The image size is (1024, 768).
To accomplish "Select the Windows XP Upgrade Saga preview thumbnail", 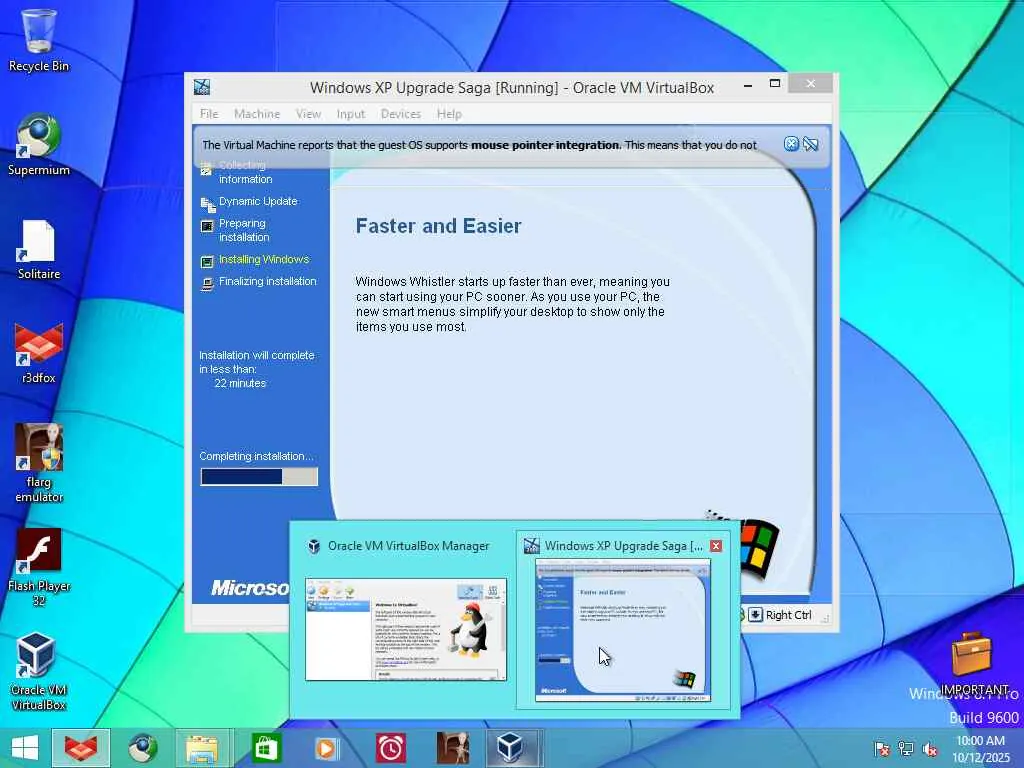I will click(x=623, y=631).
